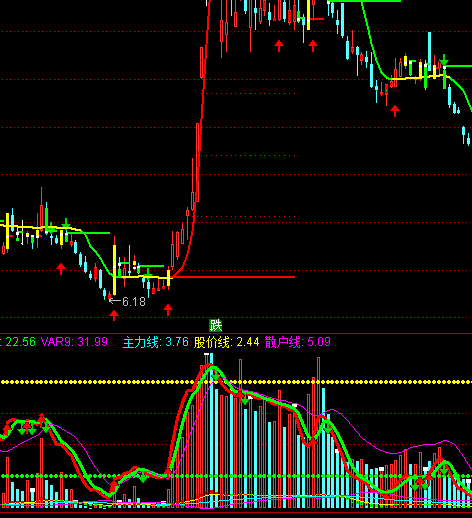Click the green 跌 signal marker
Screen dimensions: 472x518
click(216, 325)
